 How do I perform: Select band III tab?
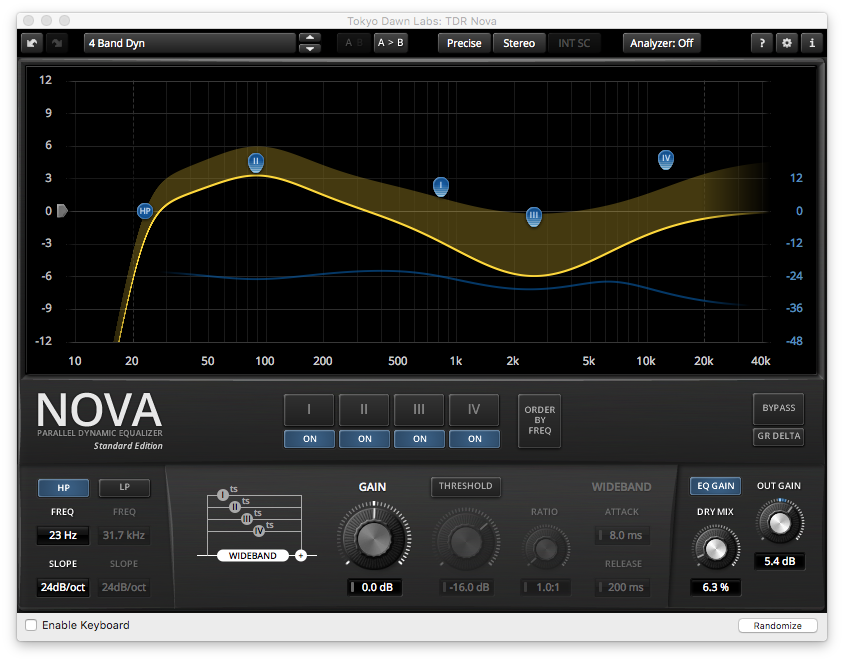point(419,410)
